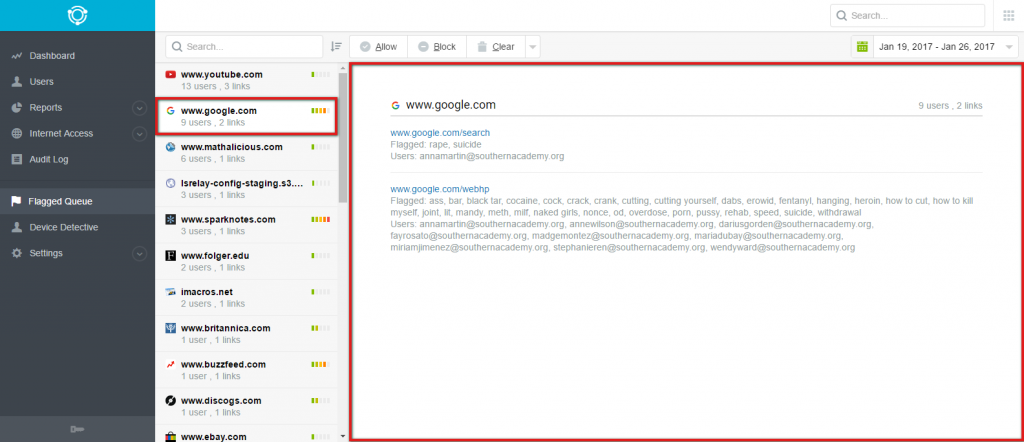Image resolution: width=1024 pixels, height=442 pixels.
Task: Open the www.google.com/webhp link
Action: click(x=440, y=189)
